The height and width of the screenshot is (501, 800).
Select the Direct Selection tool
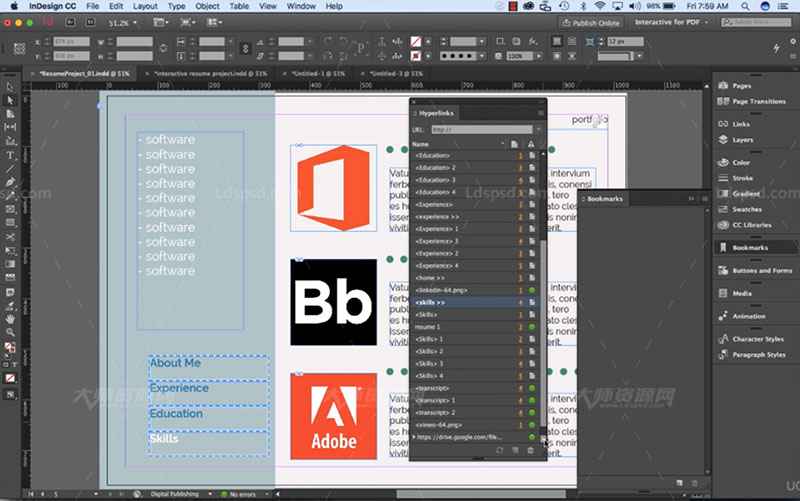tap(10, 101)
